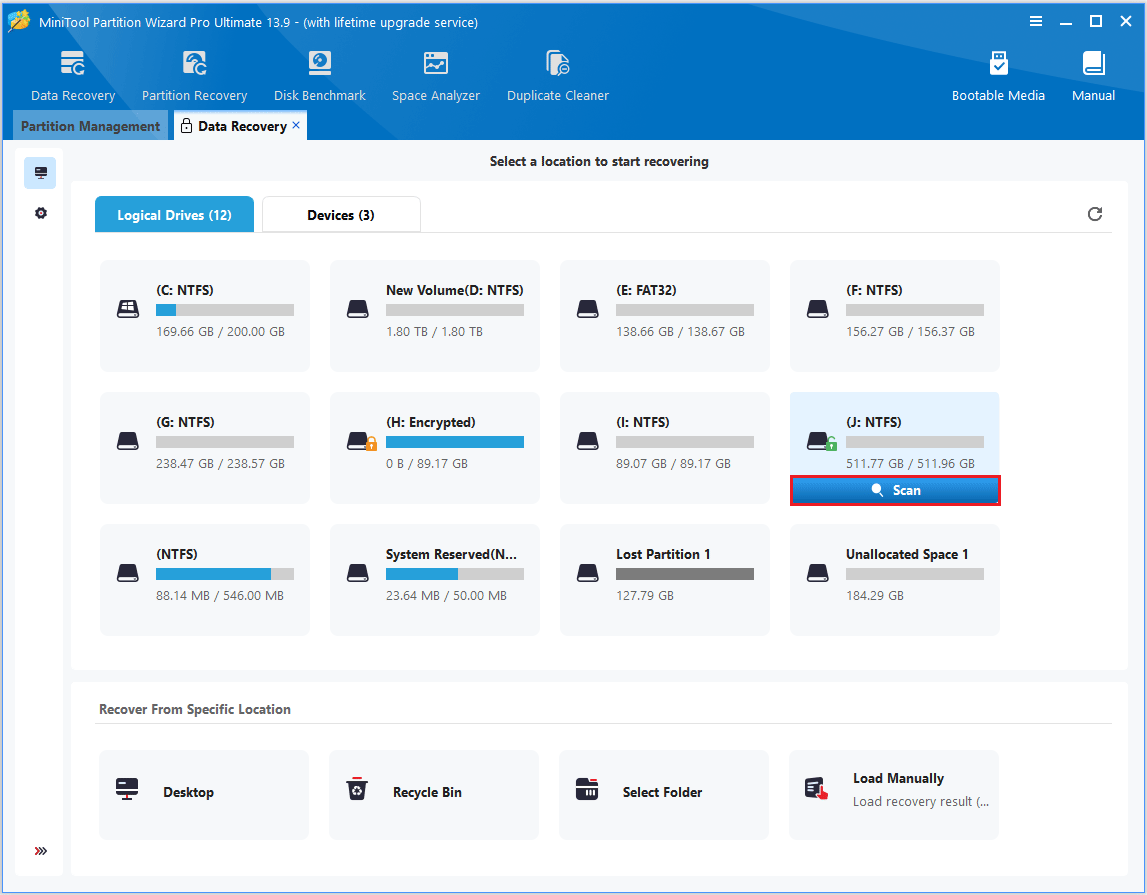Click the "1.80 TB / 1.80 TB" text
The image size is (1147, 895).
pyautogui.click(x=435, y=332)
